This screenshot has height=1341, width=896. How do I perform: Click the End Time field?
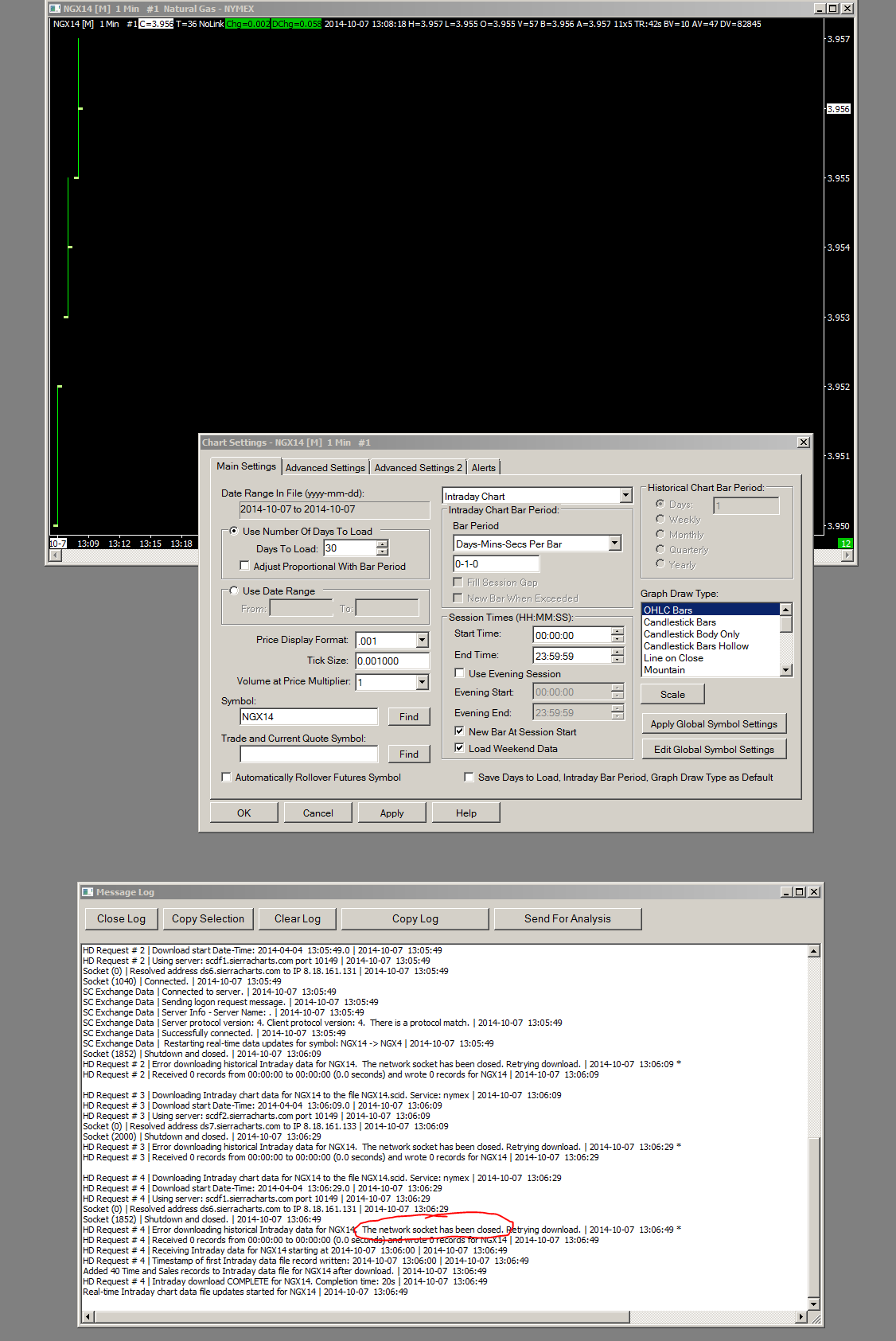click(571, 656)
